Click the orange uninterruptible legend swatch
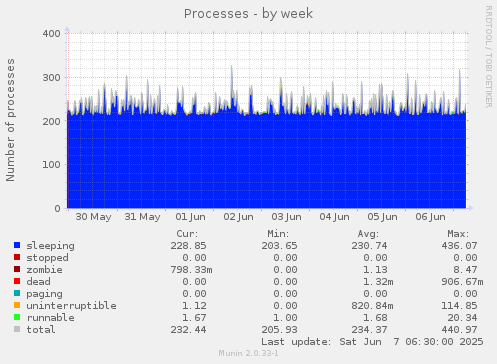This screenshot has height=364, width=497. [17, 305]
